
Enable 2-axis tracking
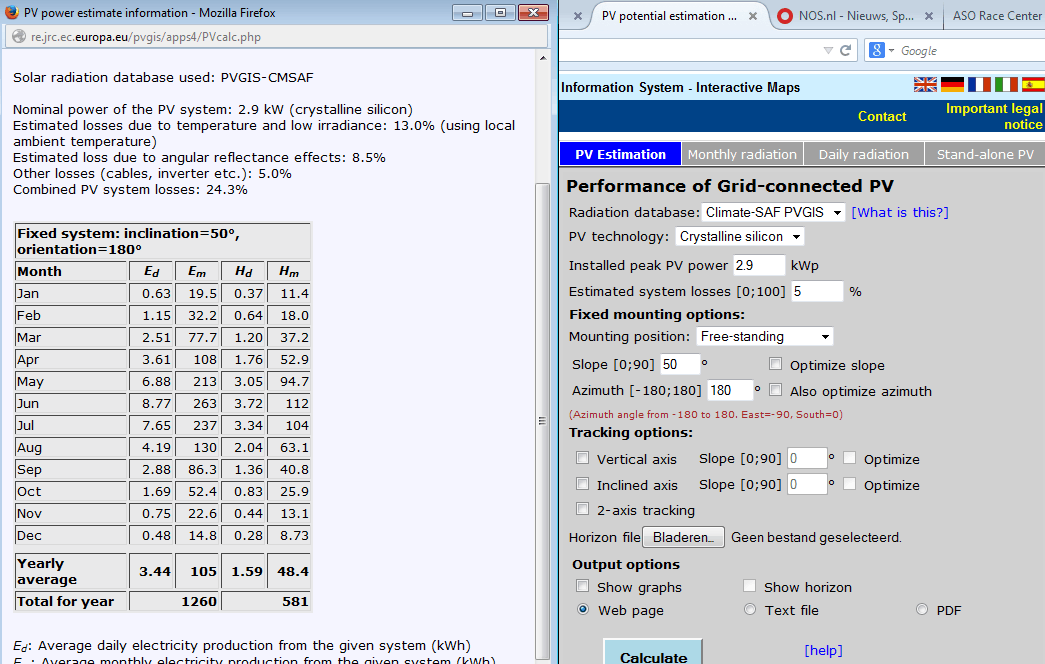point(582,509)
